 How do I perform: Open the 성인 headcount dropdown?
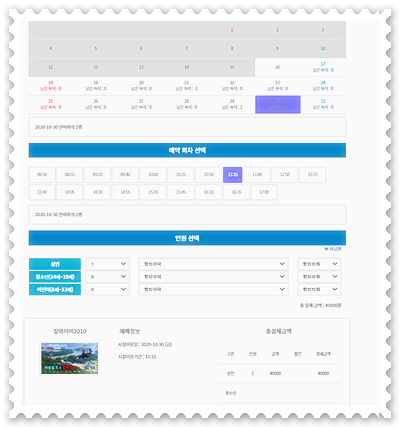(107, 264)
